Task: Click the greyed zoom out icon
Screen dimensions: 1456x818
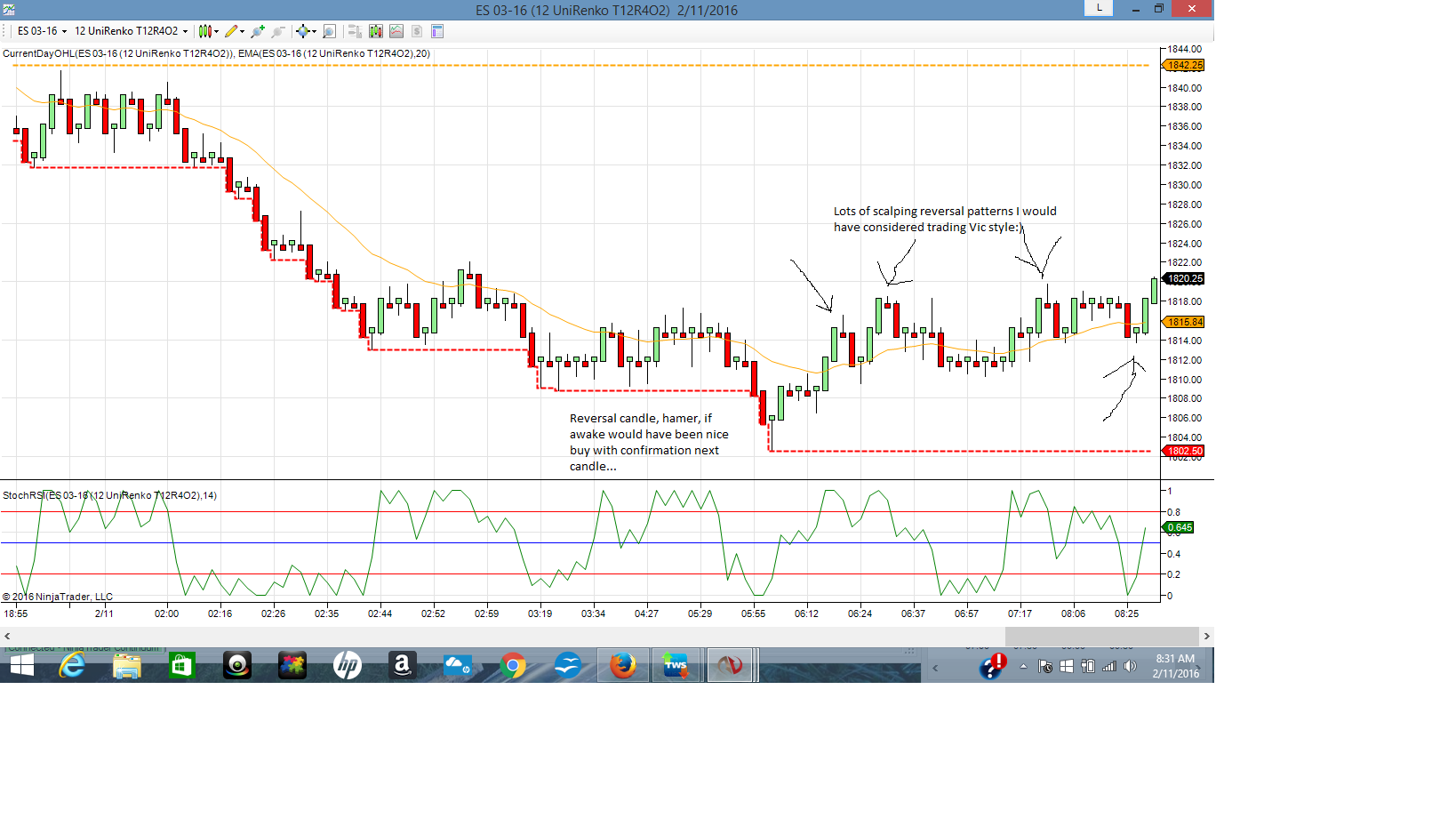Action: pyautogui.click(x=278, y=31)
